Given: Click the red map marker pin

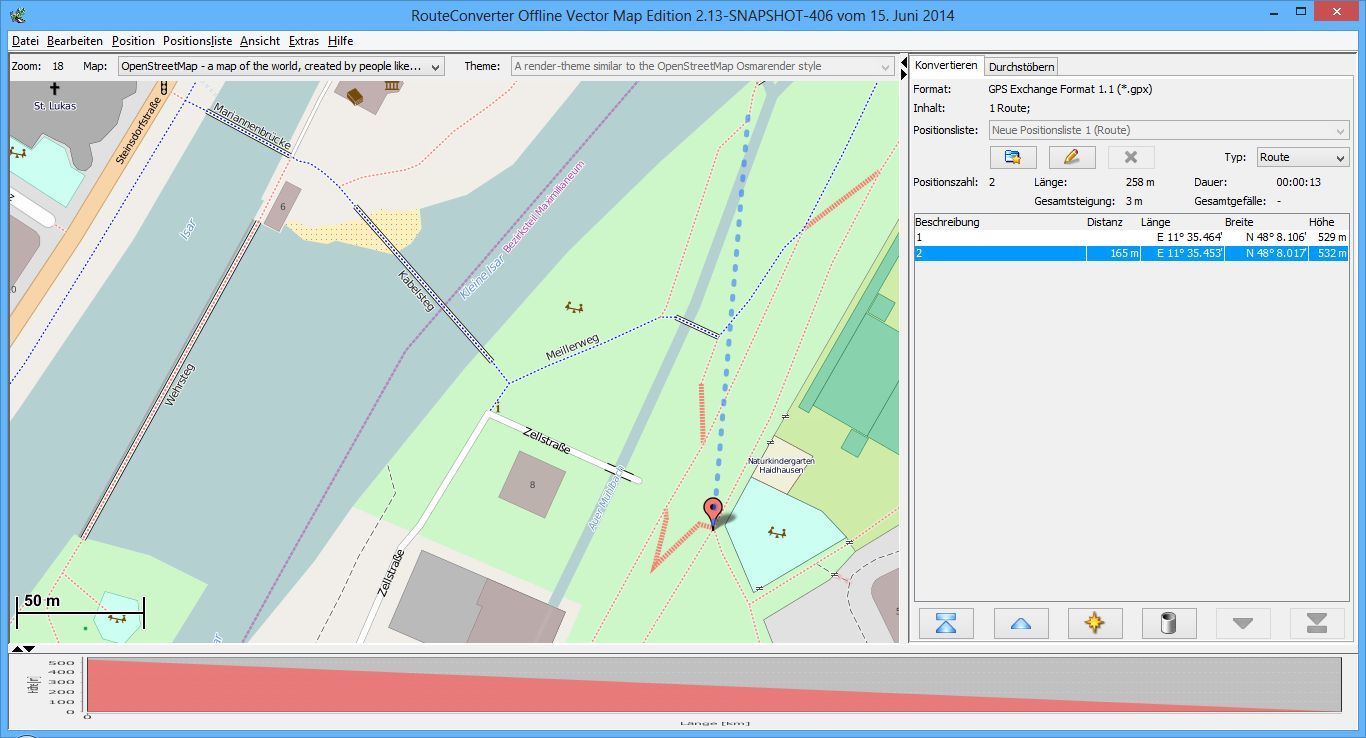Looking at the screenshot, I should (712, 511).
